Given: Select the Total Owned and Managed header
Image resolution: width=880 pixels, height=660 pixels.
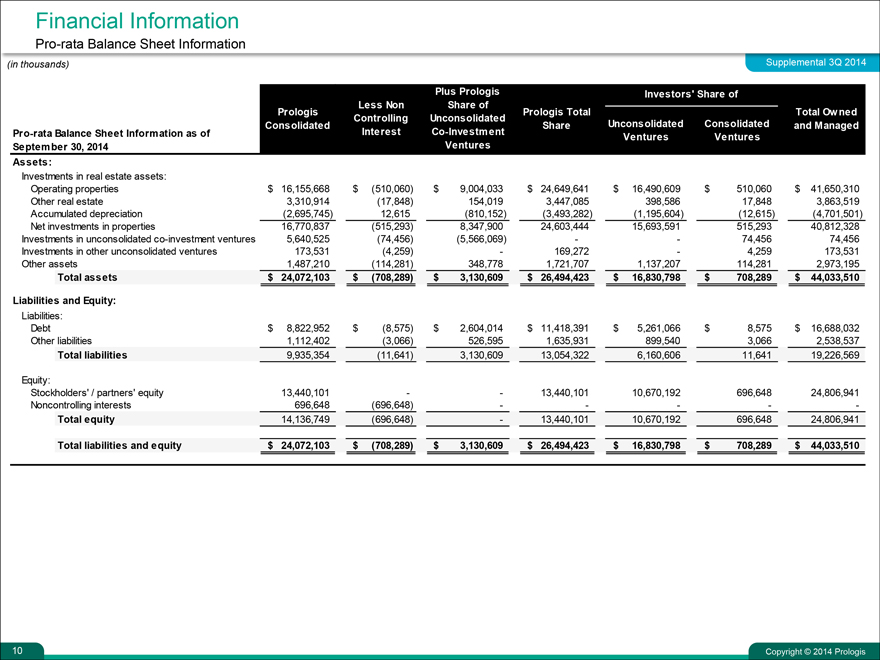Looking at the screenshot, I should click(x=827, y=119).
